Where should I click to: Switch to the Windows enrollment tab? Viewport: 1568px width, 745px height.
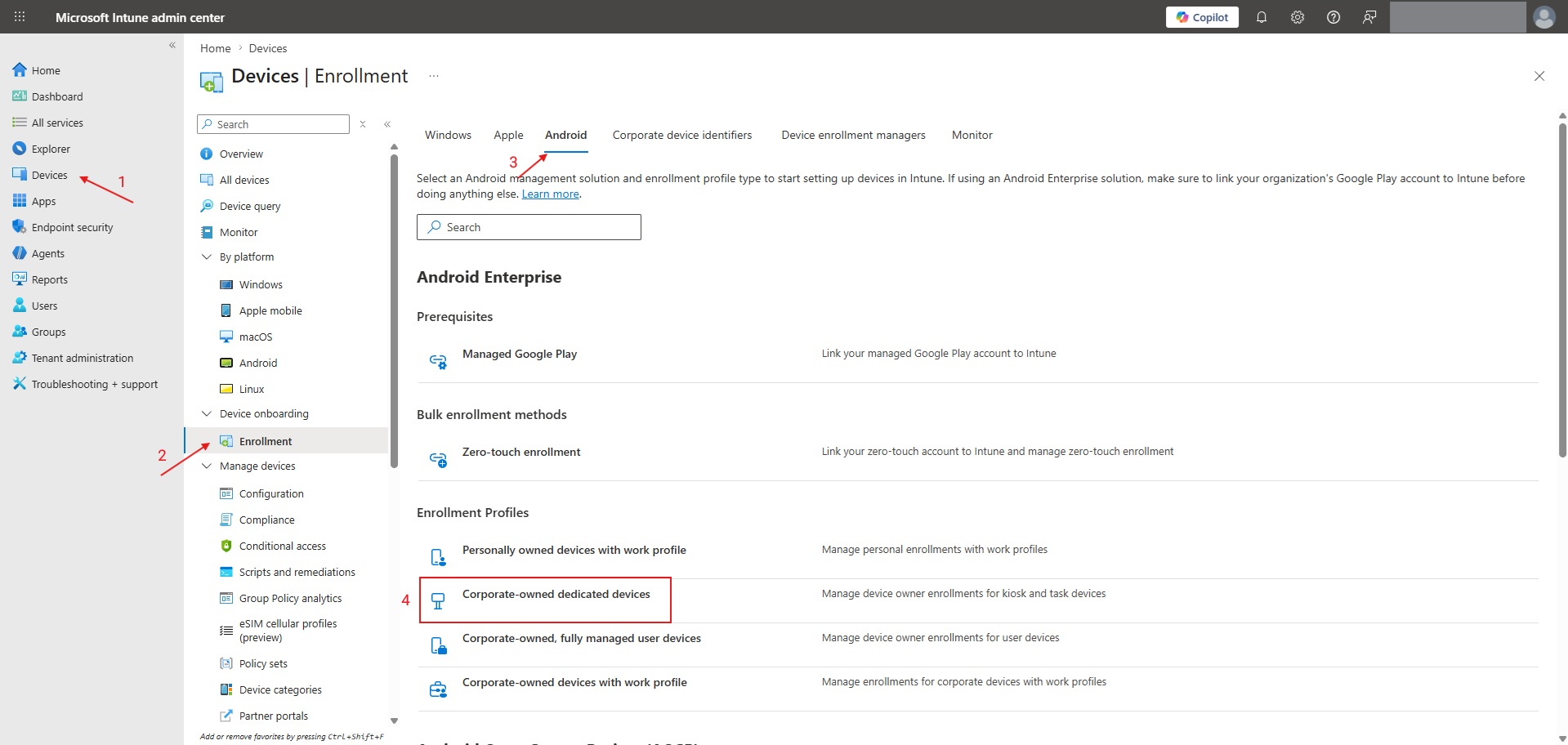point(448,135)
